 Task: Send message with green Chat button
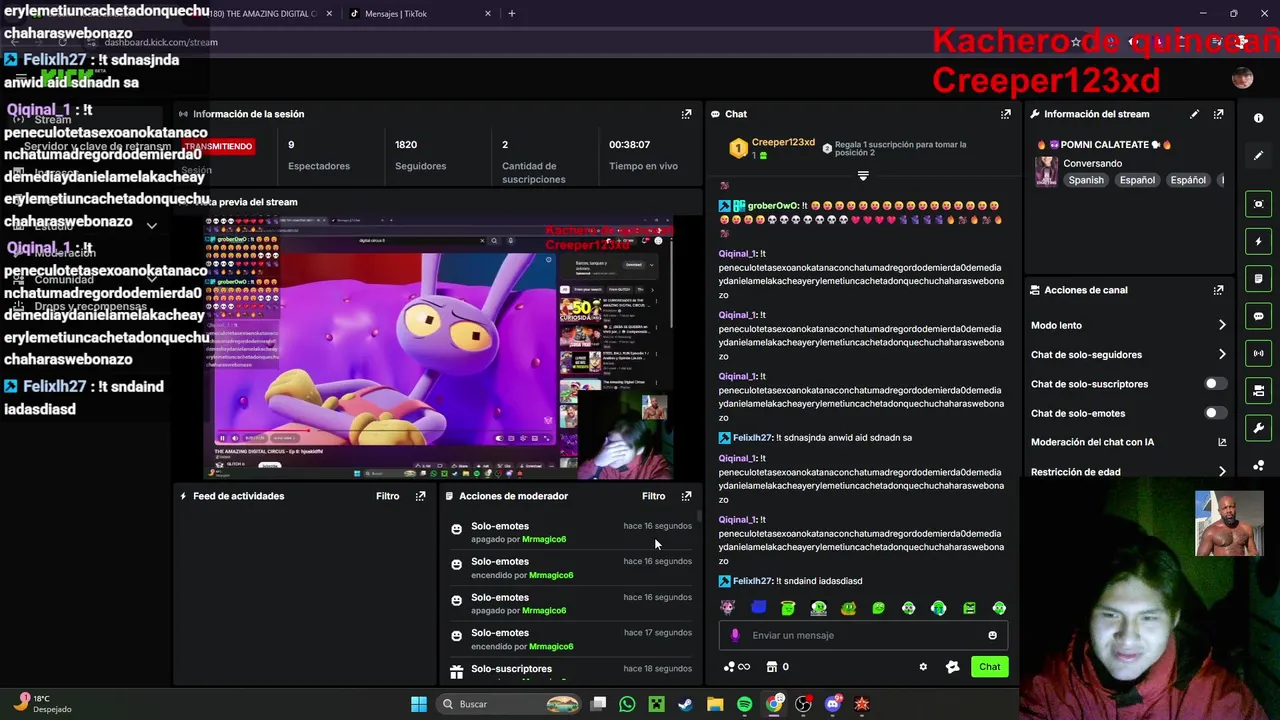pyautogui.click(x=989, y=667)
